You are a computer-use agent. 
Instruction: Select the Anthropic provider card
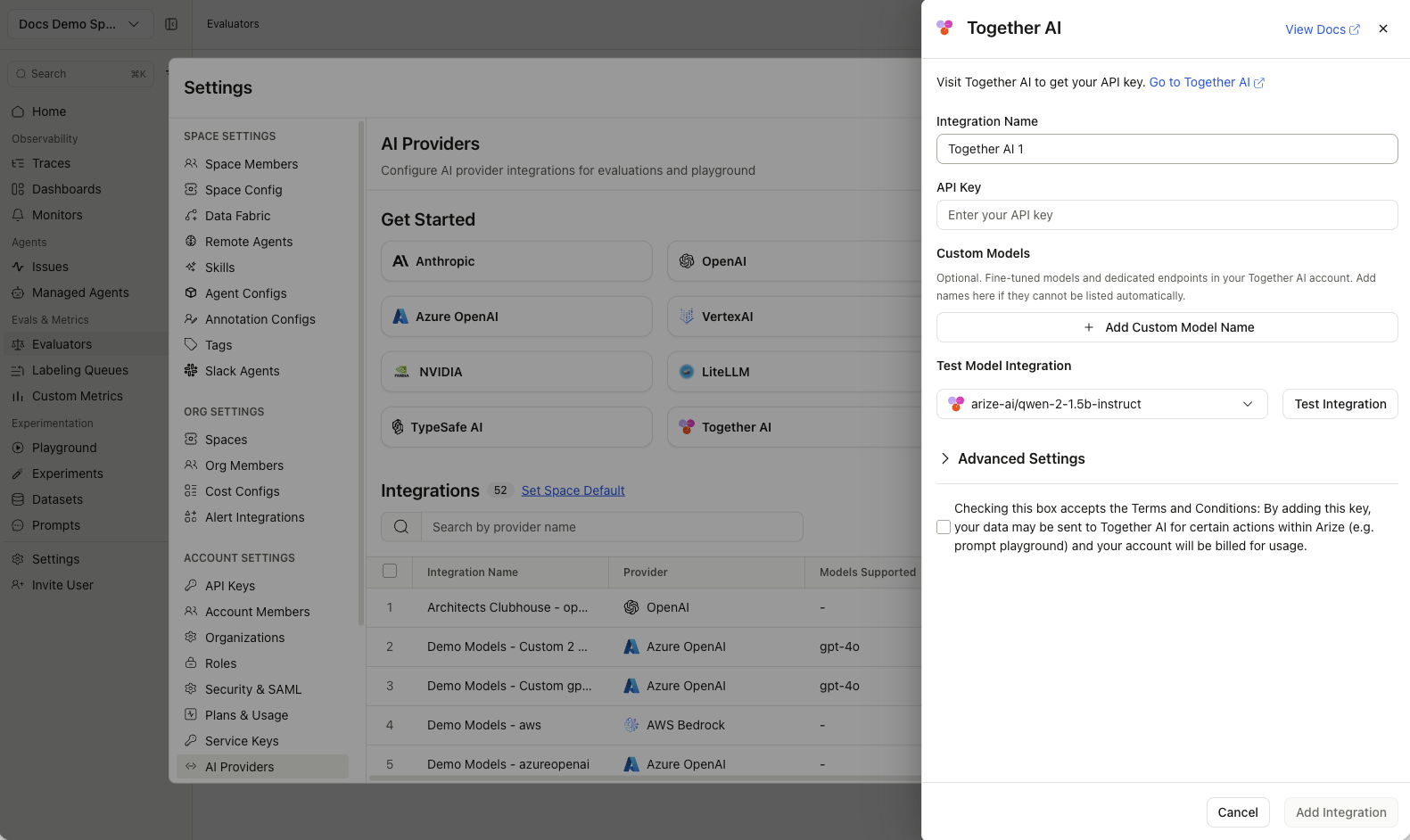(x=516, y=261)
